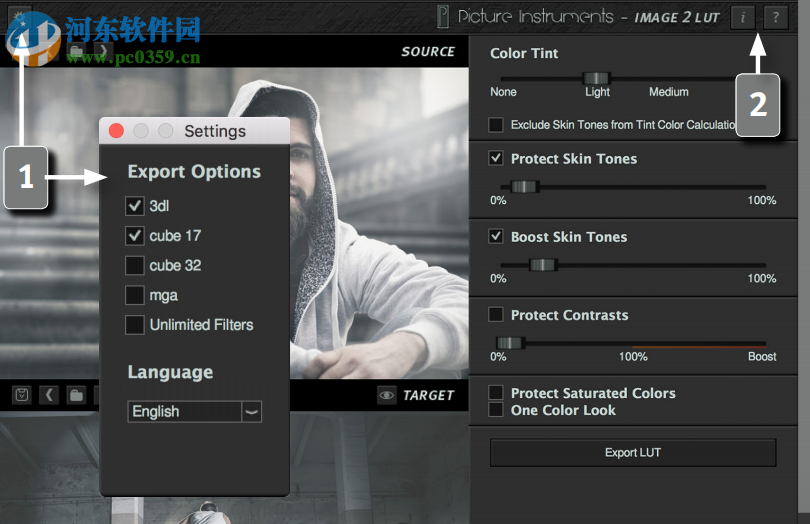Open the Language dropdown arrow
Screen dimensions: 810x524
[x=252, y=412]
